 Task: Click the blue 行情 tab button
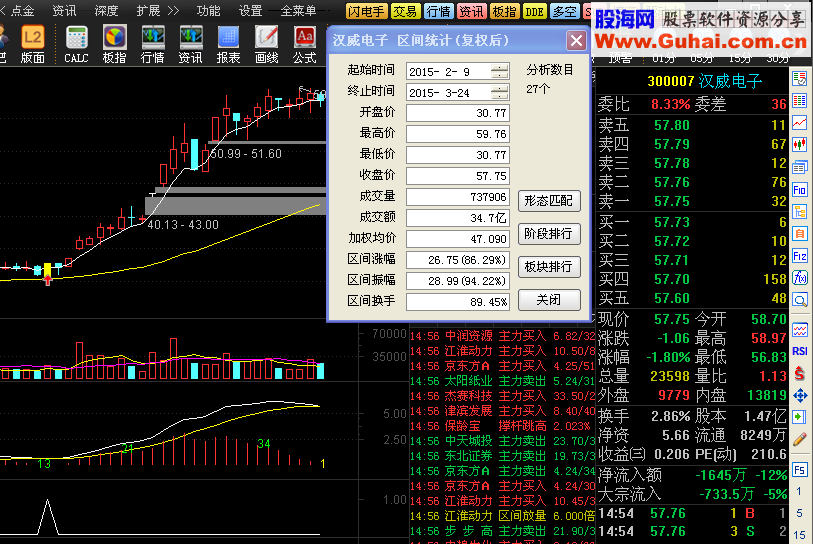coord(438,11)
